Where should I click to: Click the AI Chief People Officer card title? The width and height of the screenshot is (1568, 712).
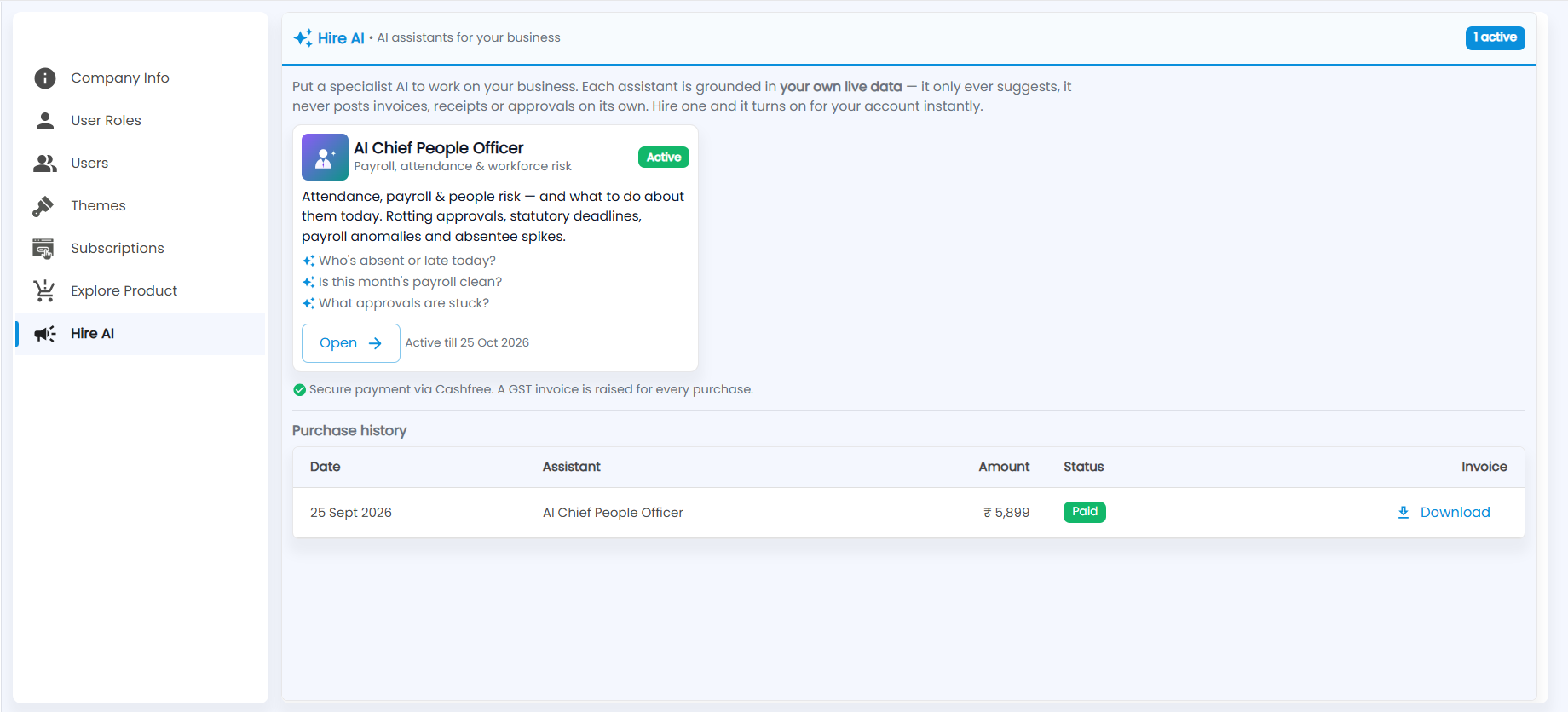tap(439, 148)
